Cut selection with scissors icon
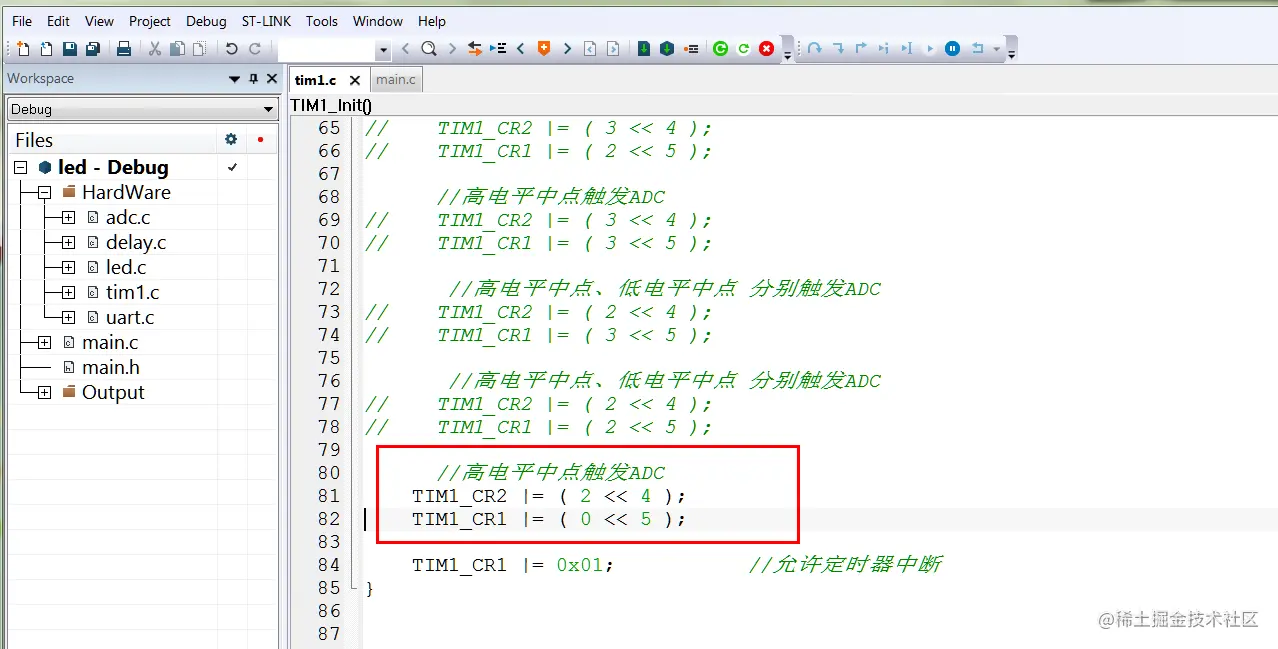The height and width of the screenshot is (649, 1278). [x=155, y=48]
